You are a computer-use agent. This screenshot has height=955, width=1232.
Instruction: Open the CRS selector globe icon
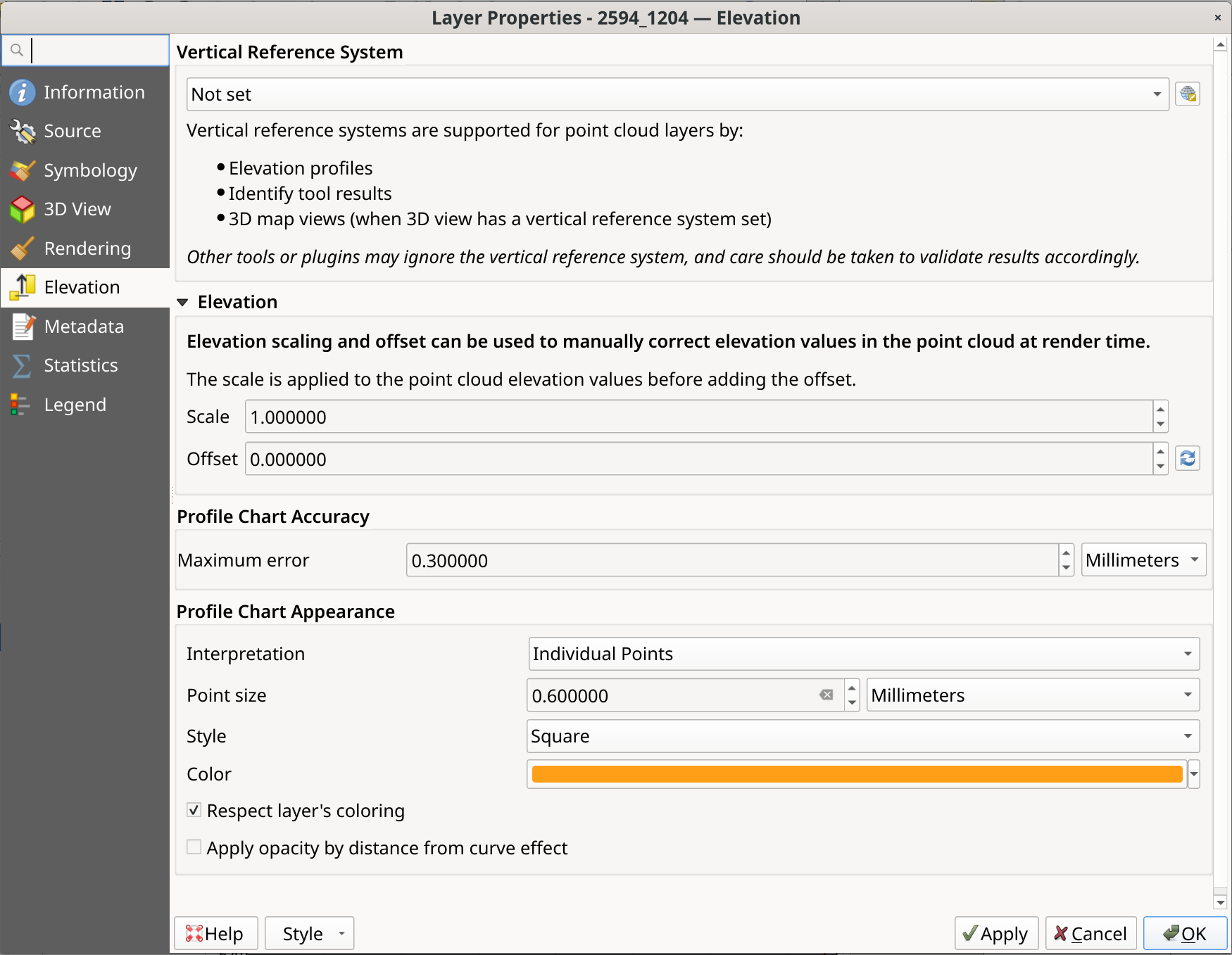1188,94
